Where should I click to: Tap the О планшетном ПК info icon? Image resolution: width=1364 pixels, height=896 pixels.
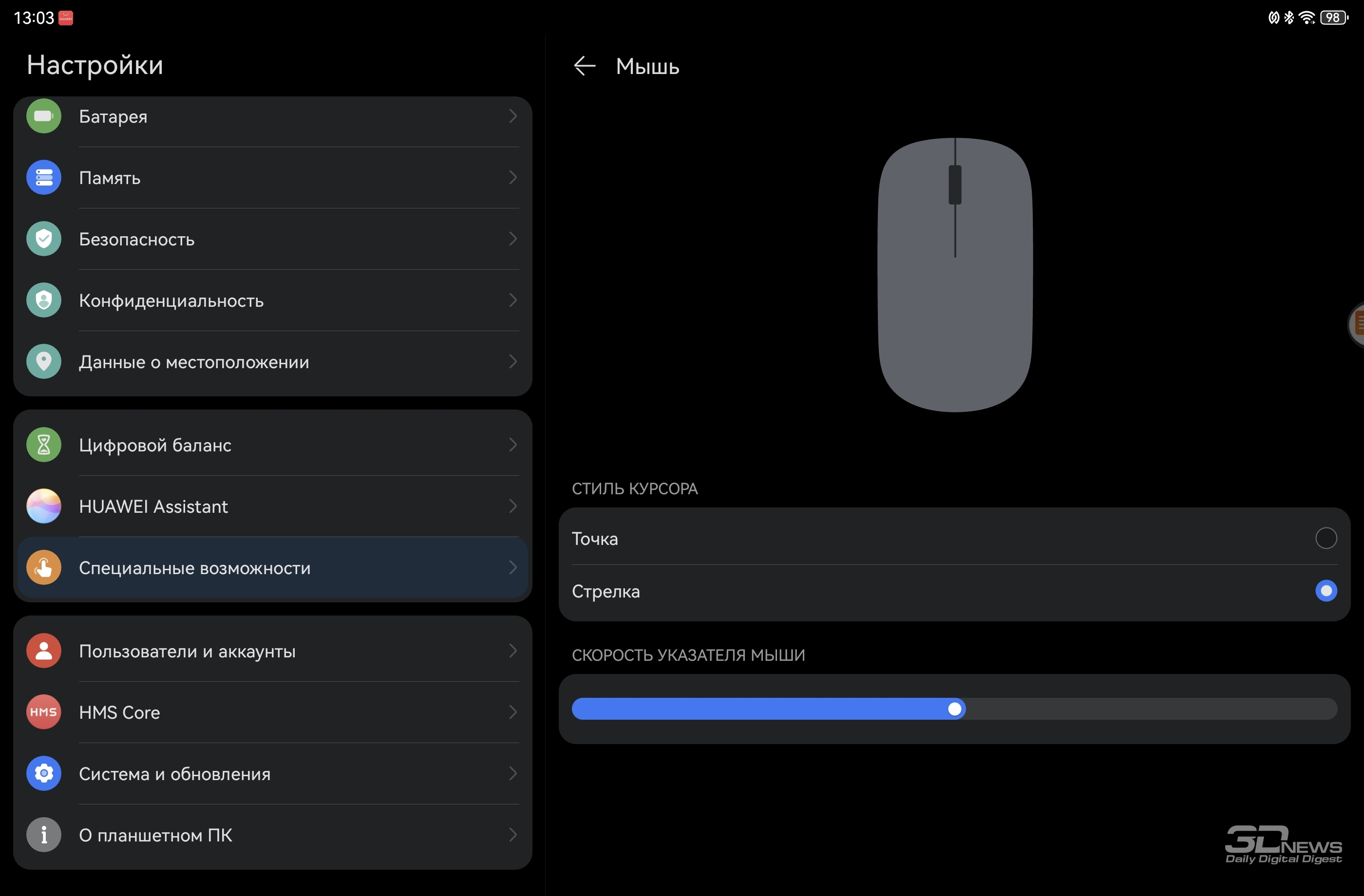(43, 835)
